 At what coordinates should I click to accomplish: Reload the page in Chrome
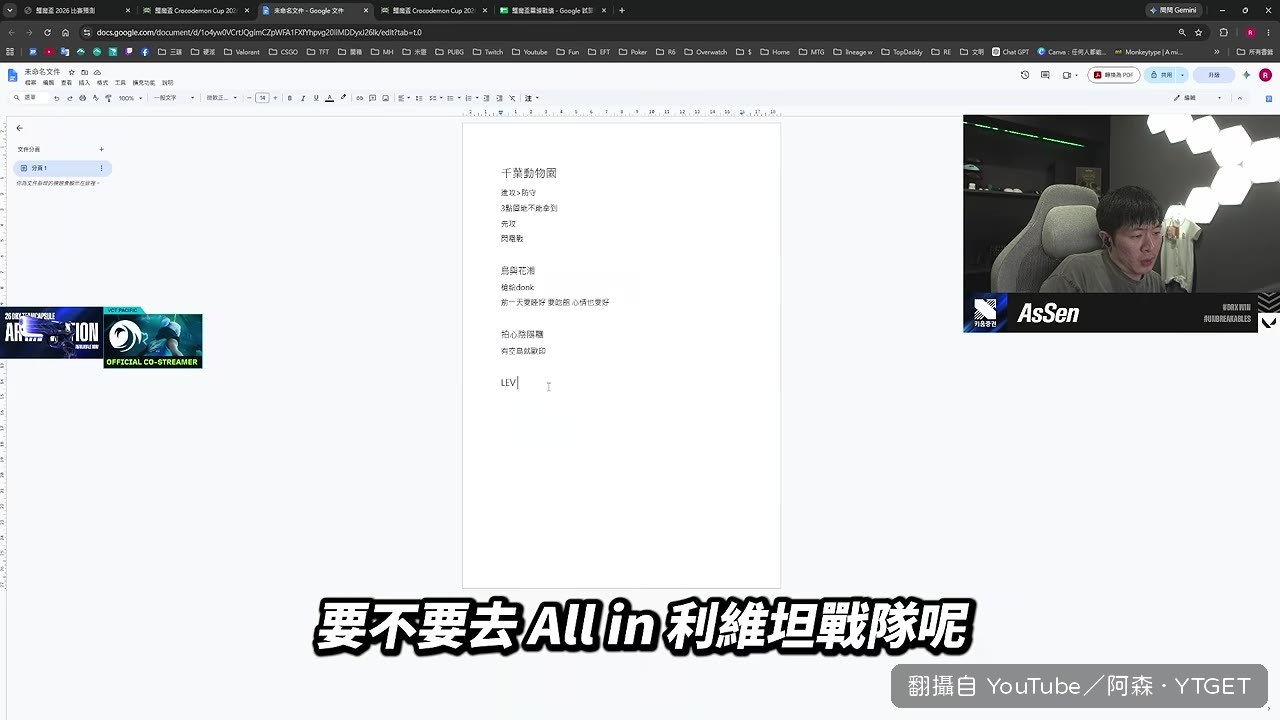click(47, 32)
